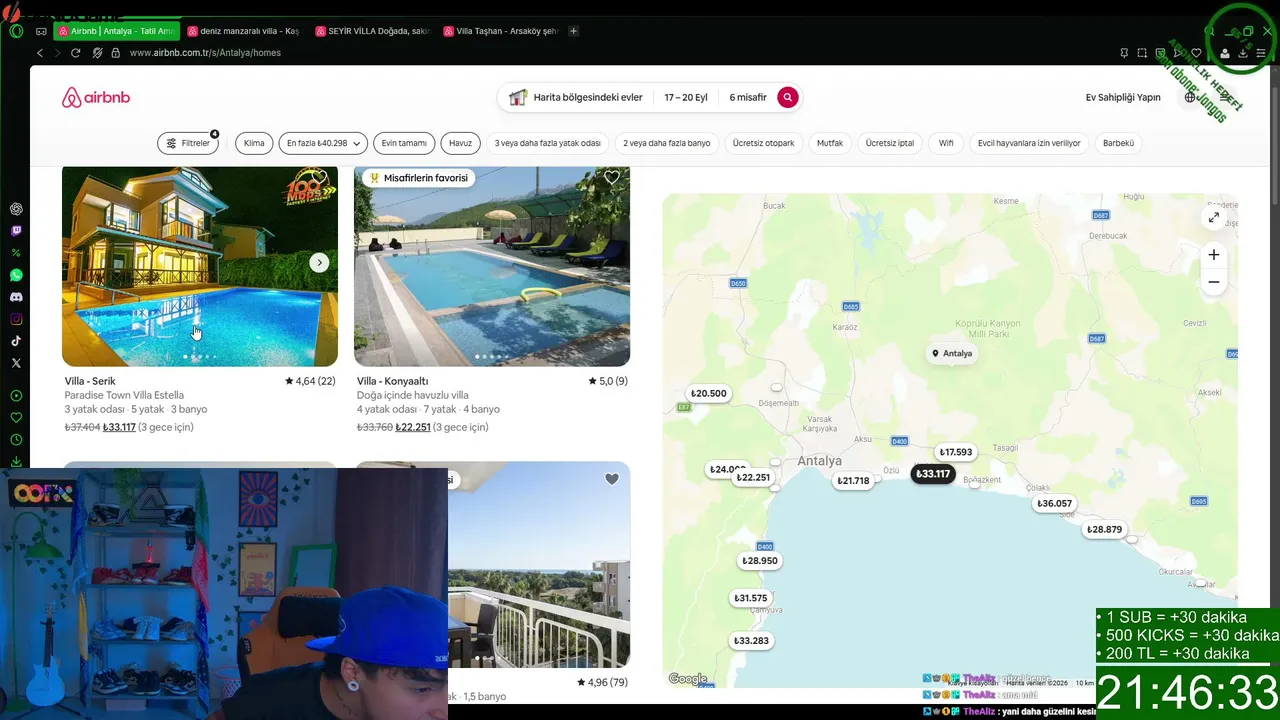Enable the Ücretsiz iptal filter
The height and width of the screenshot is (720, 1280).
[890, 143]
